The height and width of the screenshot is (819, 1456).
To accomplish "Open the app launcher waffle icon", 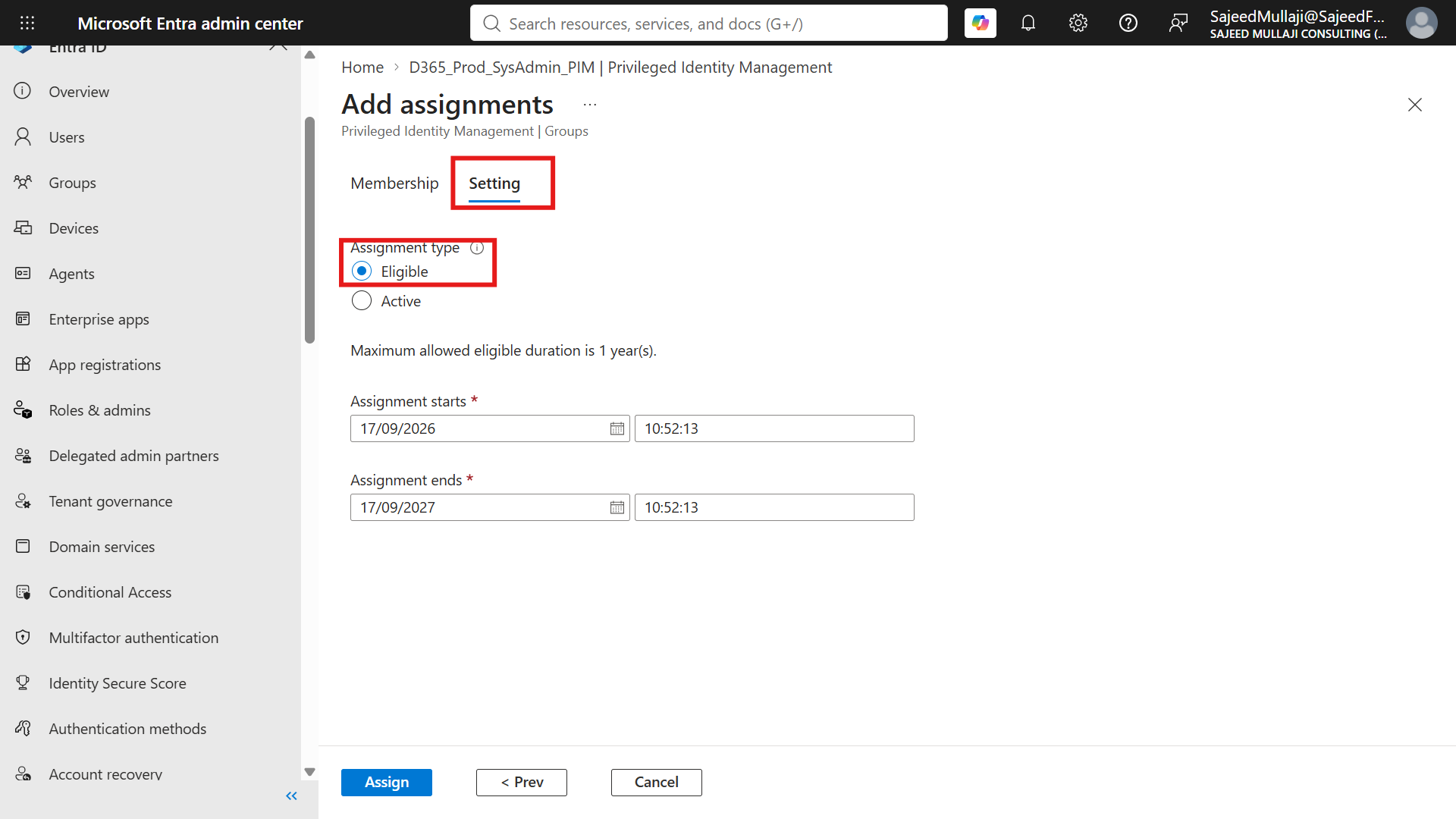I will [27, 23].
